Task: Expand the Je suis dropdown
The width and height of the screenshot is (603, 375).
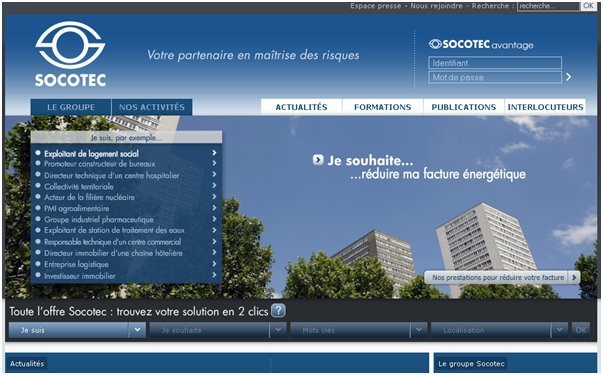Action: tap(137, 330)
